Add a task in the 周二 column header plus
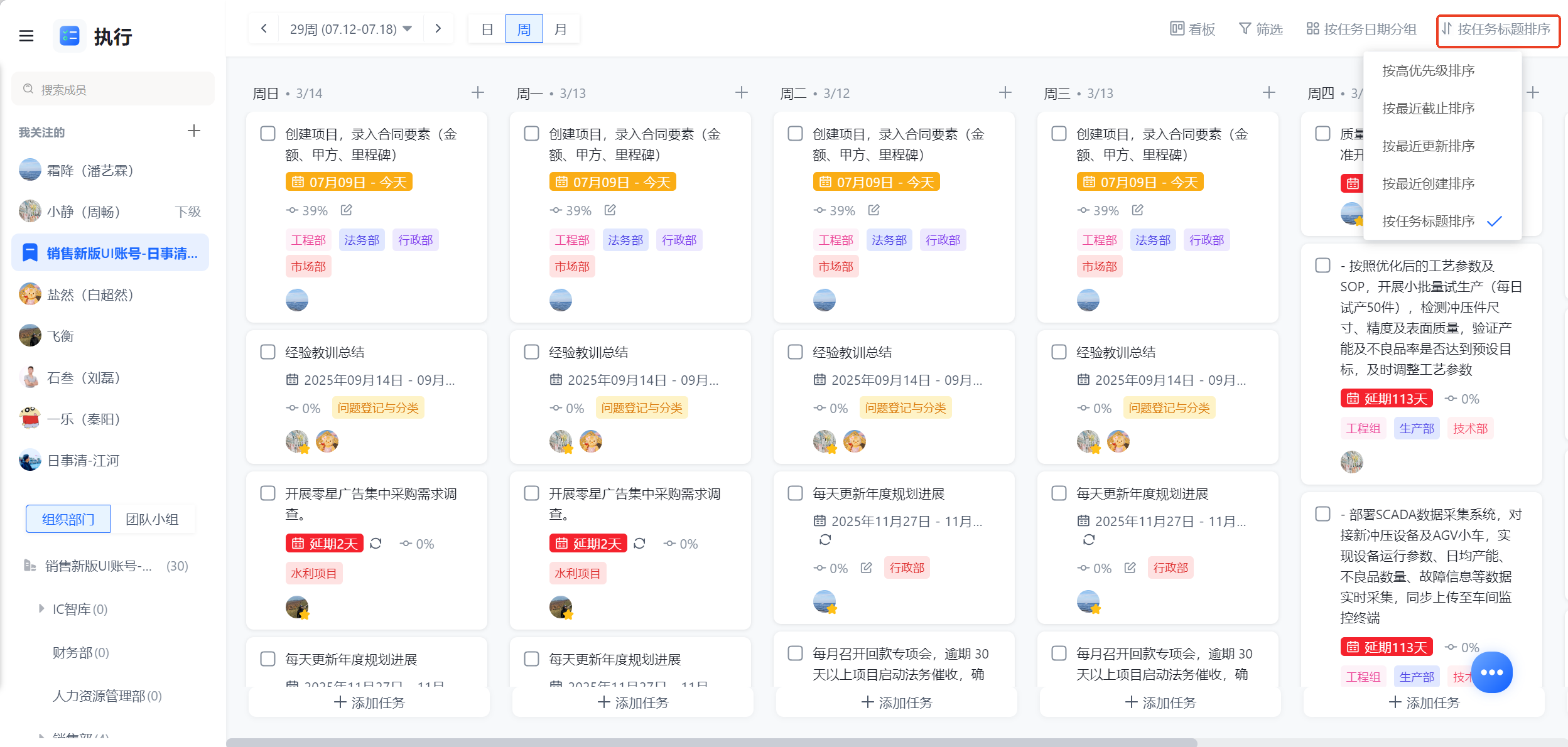 (x=1005, y=93)
